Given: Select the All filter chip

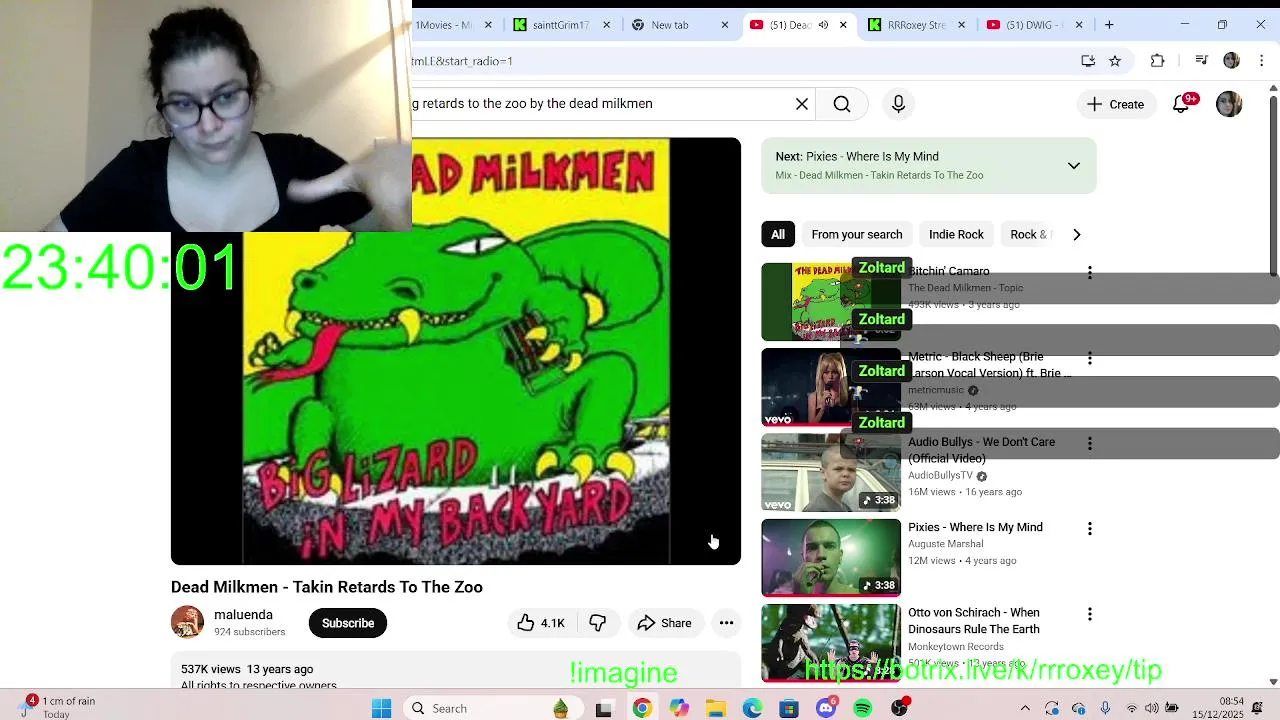Looking at the screenshot, I should coord(778,234).
